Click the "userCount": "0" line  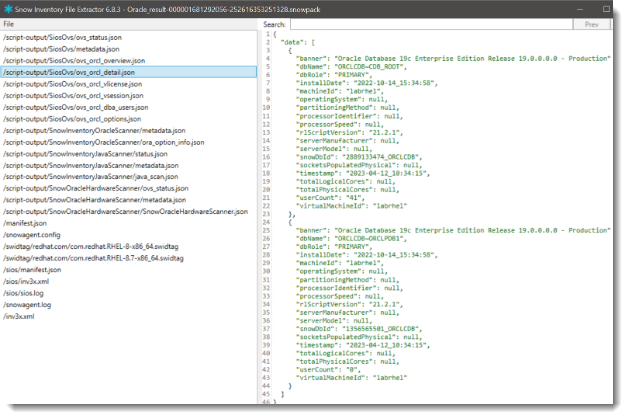[328, 369]
